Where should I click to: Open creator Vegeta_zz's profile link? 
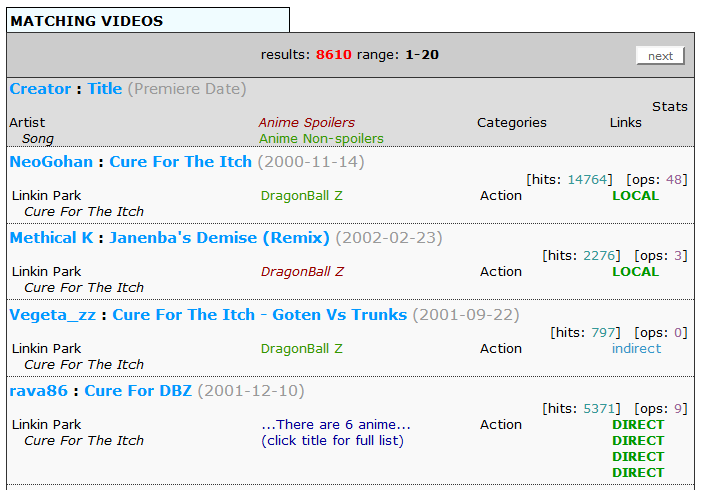tap(53, 315)
